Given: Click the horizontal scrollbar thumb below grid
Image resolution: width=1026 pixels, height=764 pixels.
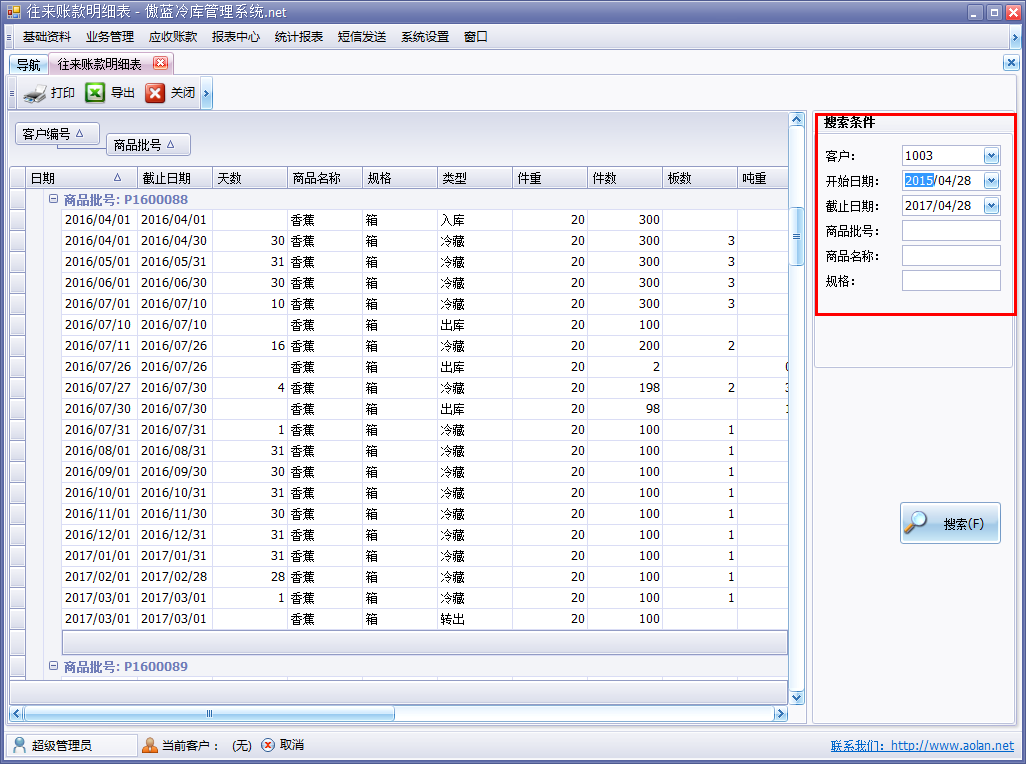Looking at the screenshot, I should pos(209,714).
